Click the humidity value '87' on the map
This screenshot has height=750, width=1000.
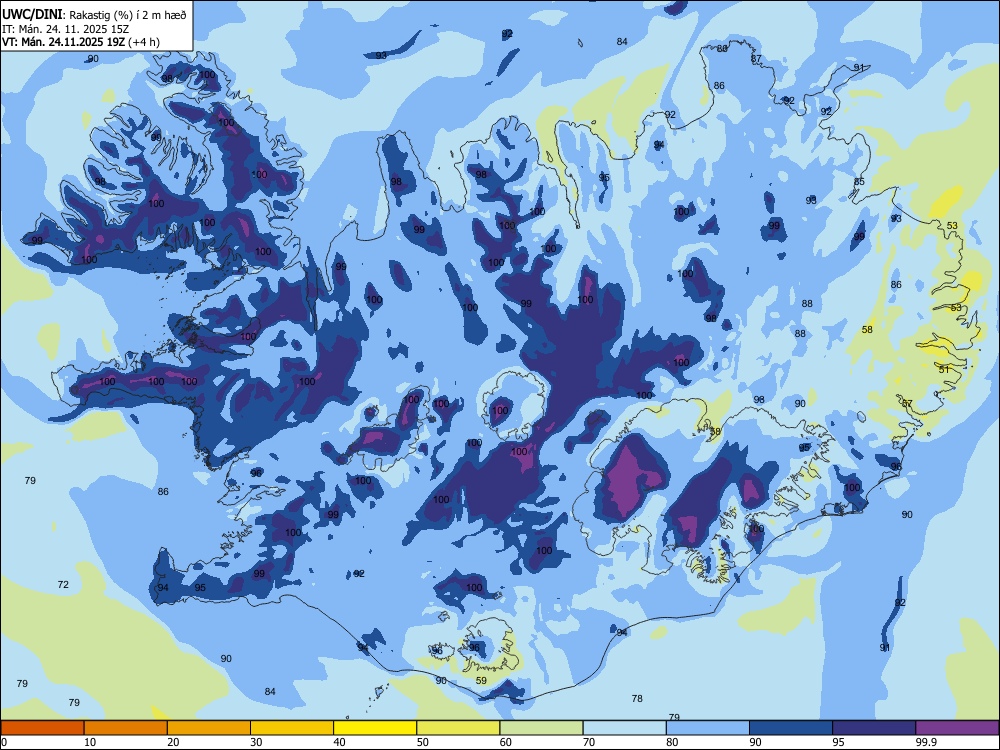pyautogui.click(x=756, y=59)
